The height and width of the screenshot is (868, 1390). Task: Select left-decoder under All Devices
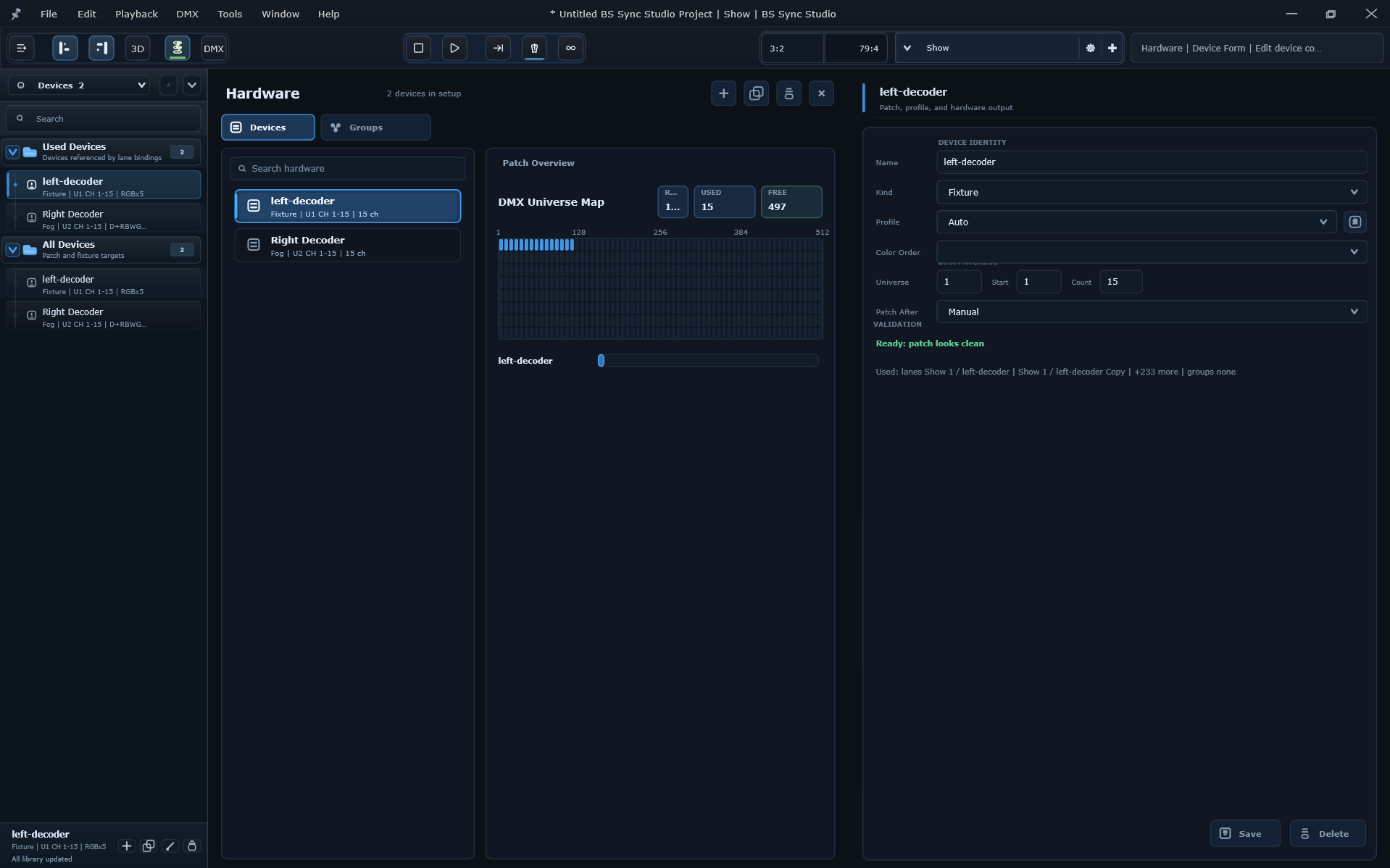[x=103, y=283]
